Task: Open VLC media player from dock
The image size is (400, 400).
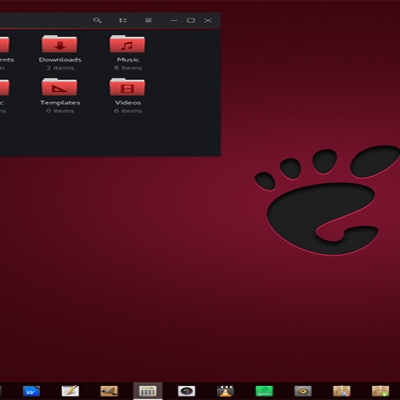Action: click(225, 391)
